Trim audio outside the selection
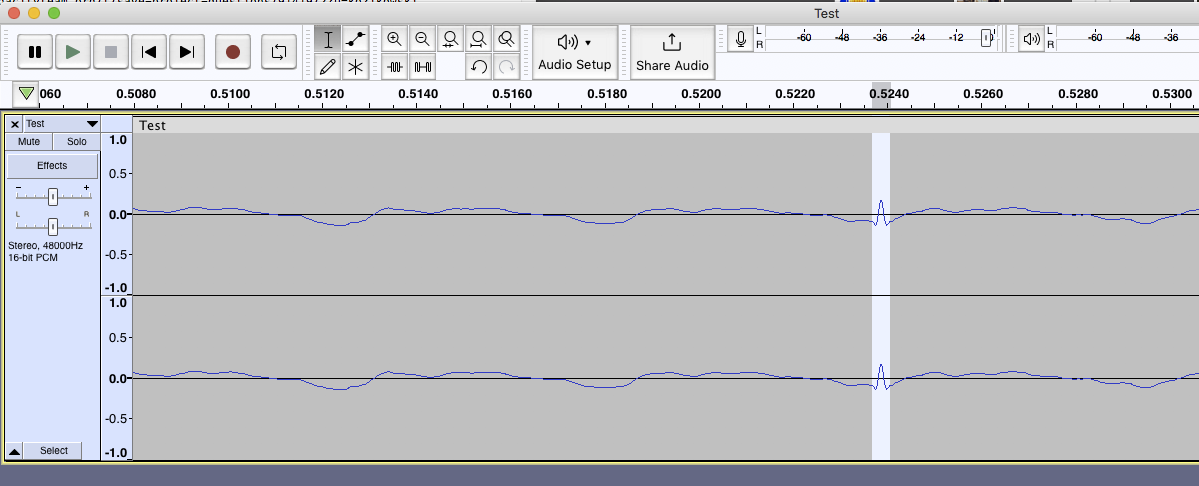The width and height of the screenshot is (1199, 486). 395,67
